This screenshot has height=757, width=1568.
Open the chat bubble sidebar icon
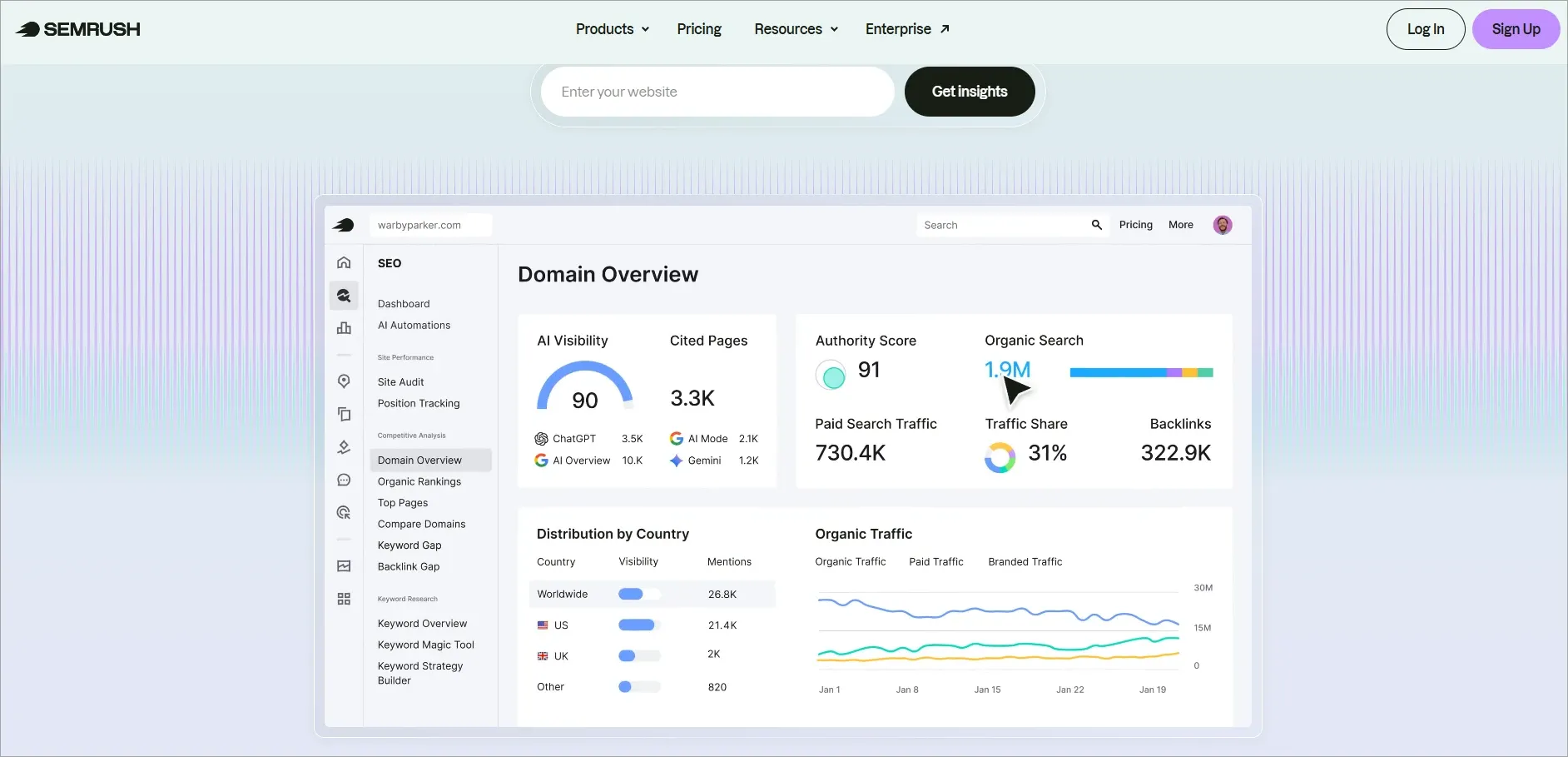[344, 481]
